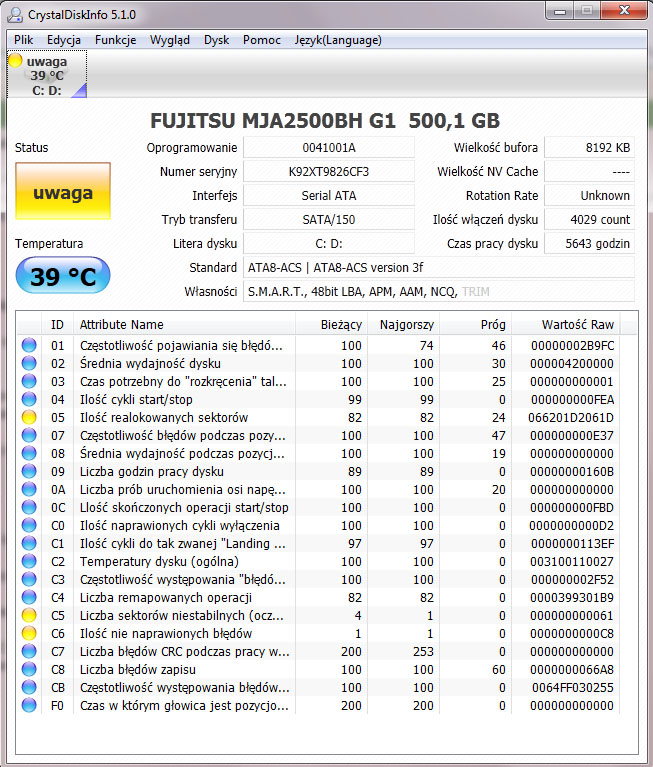Click the disk title FUJITSU MJA2500BH G1
Viewport: 653px width, 767px height.
[x=273, y=120]
